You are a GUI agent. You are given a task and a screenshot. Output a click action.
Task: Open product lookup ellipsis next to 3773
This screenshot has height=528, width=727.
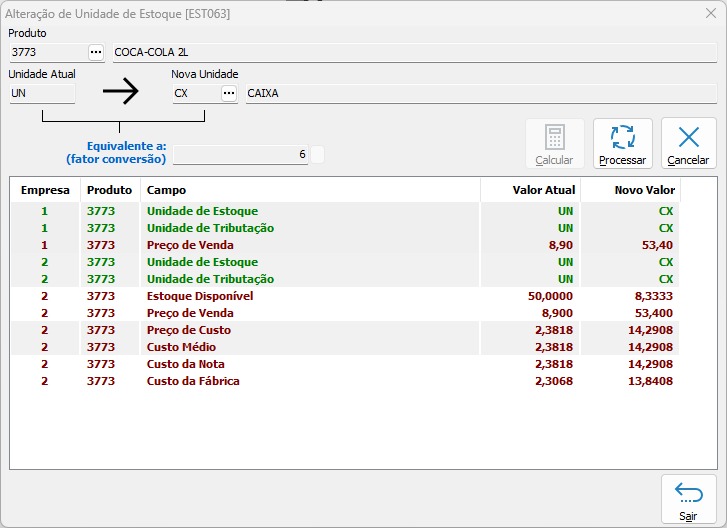click(96, 52)
